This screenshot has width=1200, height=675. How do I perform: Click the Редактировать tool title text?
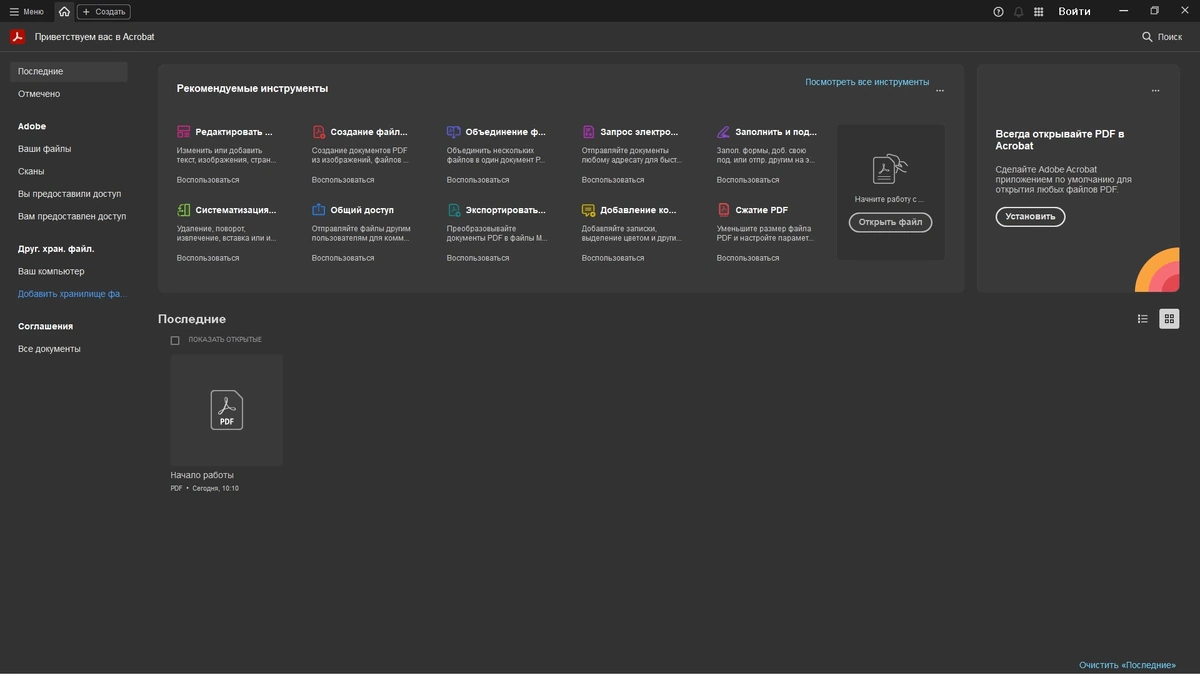pos(234,132)
